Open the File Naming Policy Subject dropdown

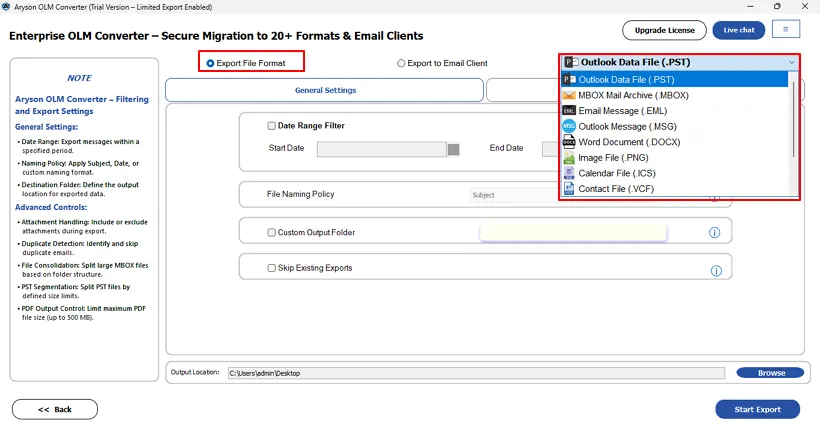click(590, 195)
